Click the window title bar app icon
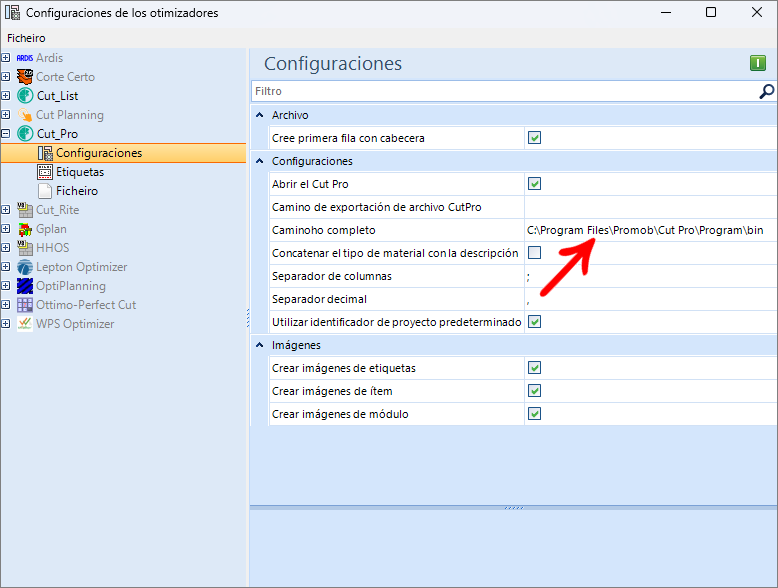778x588 pixels. coord(12,12)
